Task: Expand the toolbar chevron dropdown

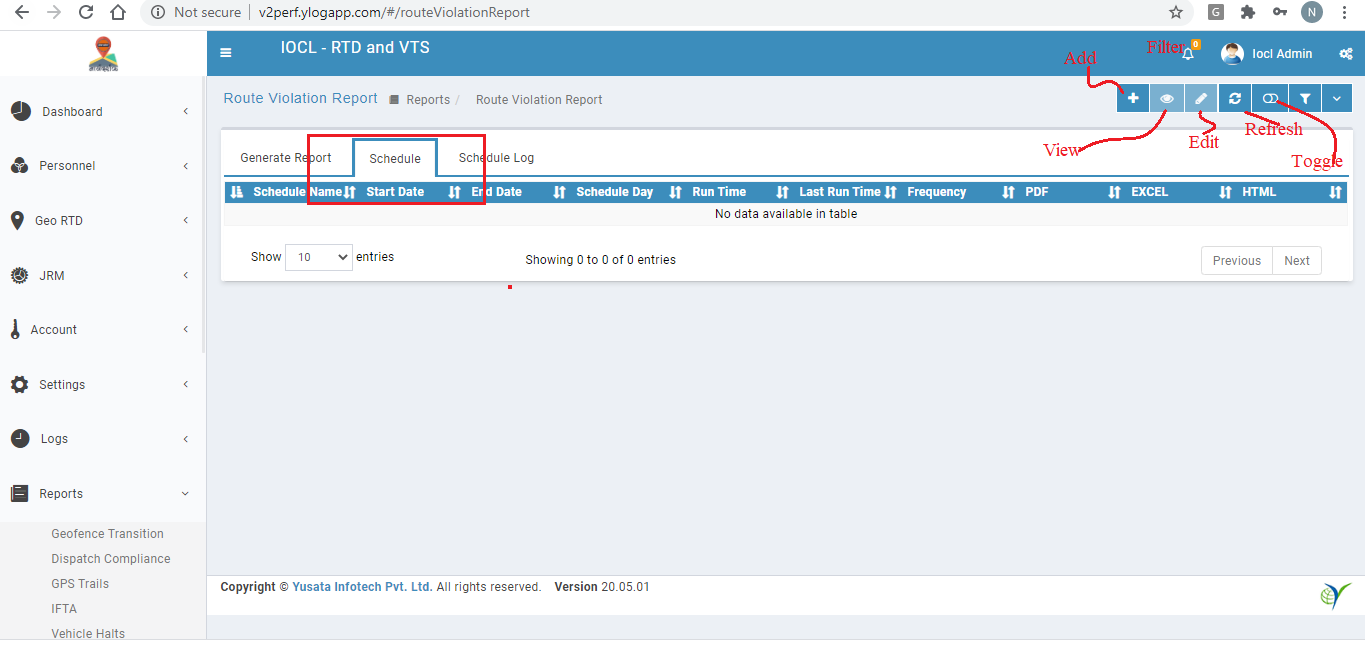Action: [x=1337, y=98]
